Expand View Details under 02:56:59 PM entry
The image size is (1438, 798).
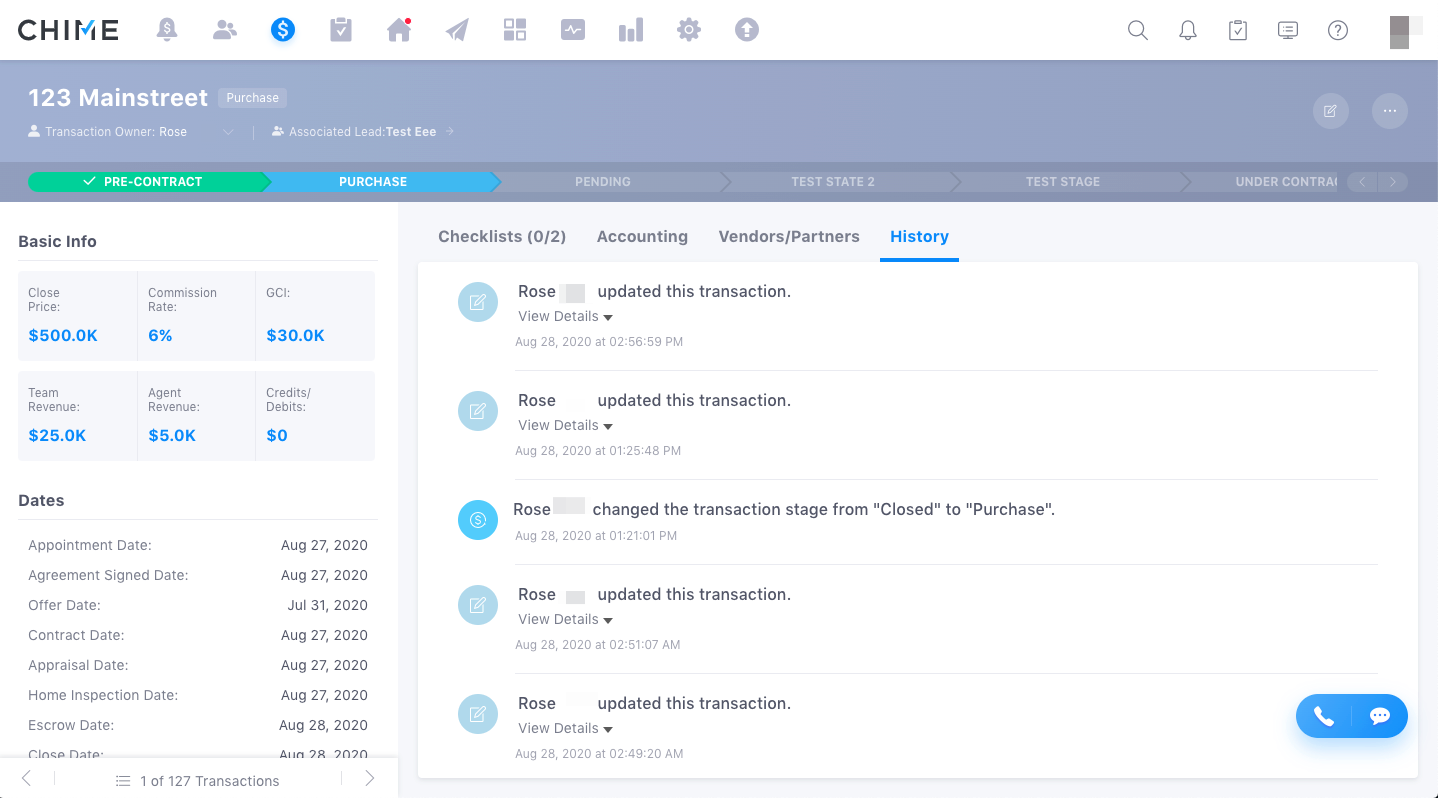(565, 317)
